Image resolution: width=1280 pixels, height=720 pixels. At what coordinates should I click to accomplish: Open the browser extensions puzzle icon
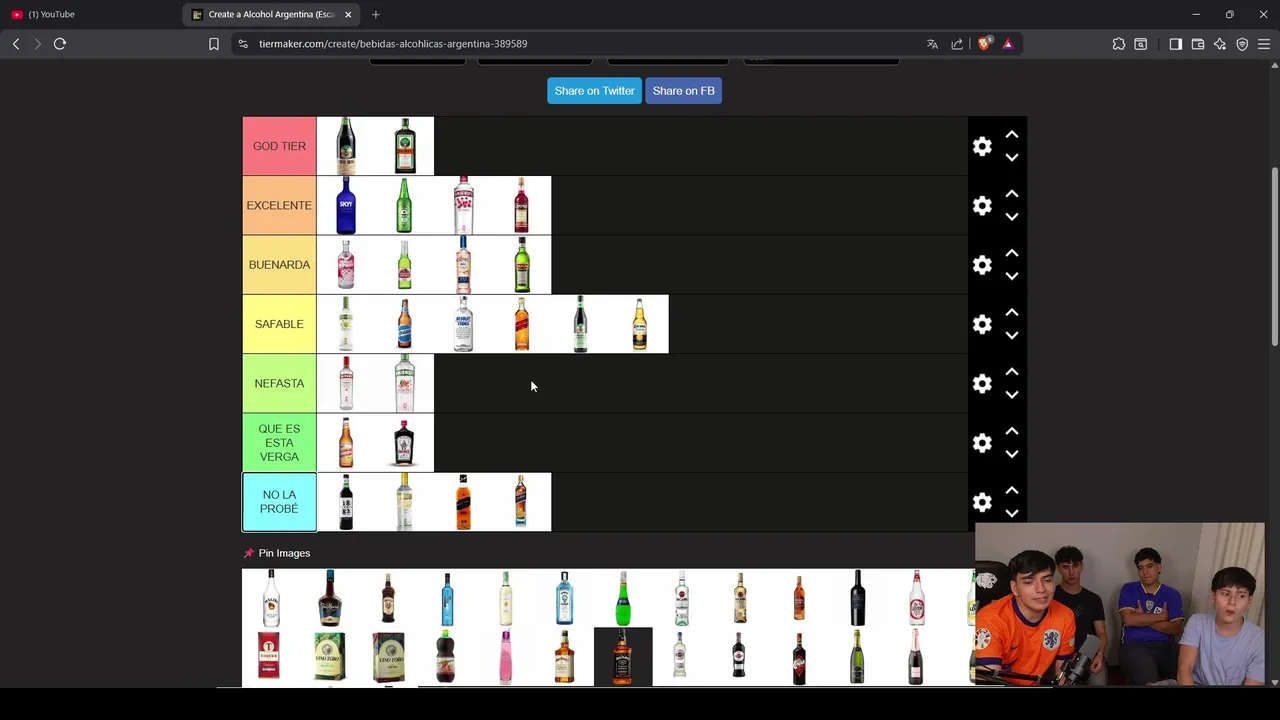coord(1119,44)
